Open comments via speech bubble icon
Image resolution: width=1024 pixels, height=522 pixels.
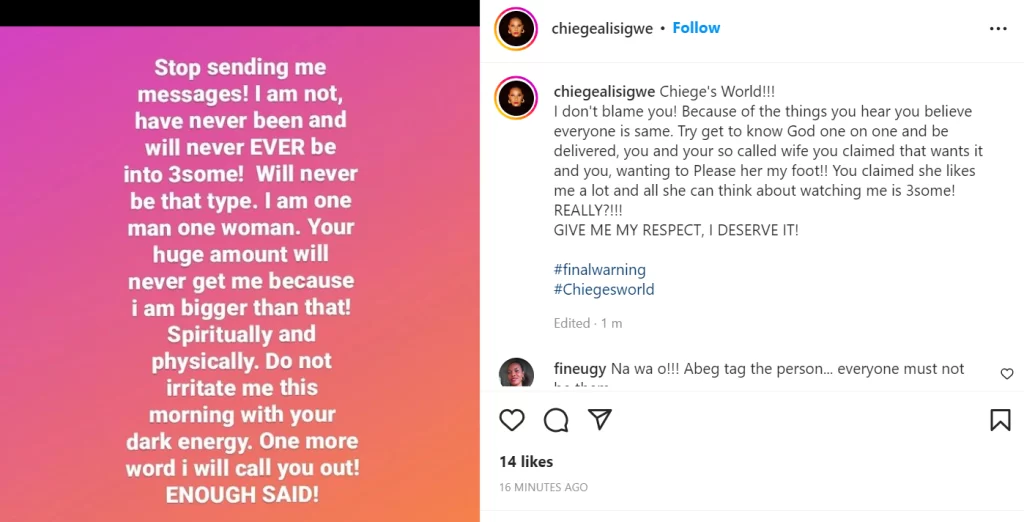[x=556, y=420]
